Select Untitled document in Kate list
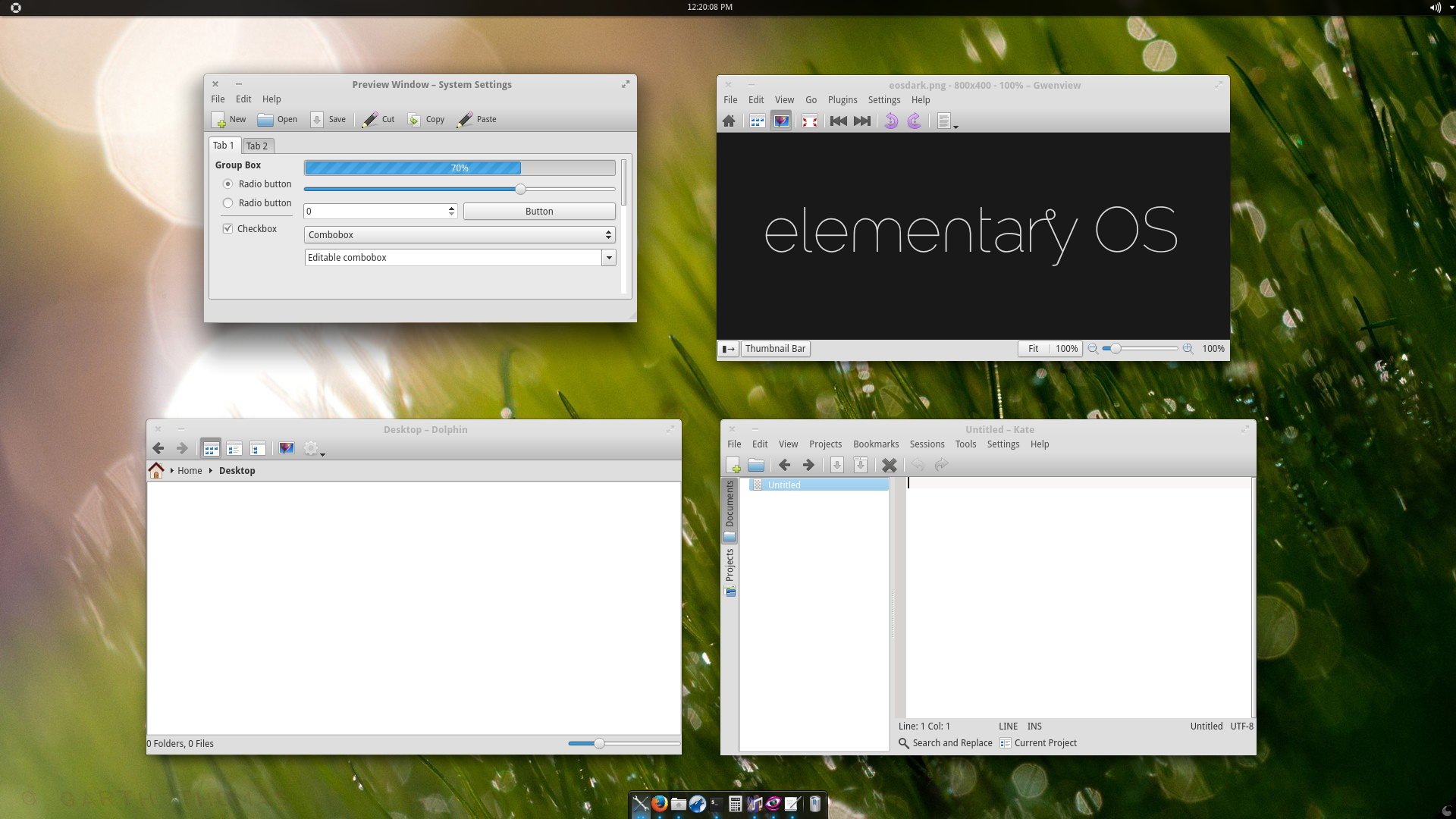 coord(819,485)
